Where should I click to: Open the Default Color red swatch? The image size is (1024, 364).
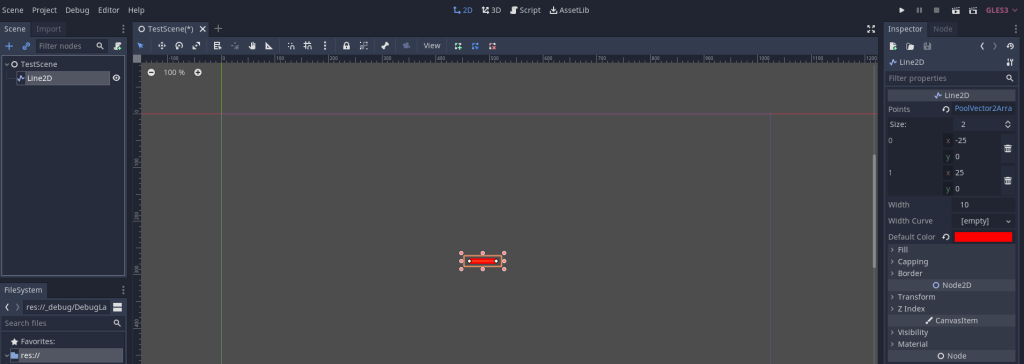point(983,237)
